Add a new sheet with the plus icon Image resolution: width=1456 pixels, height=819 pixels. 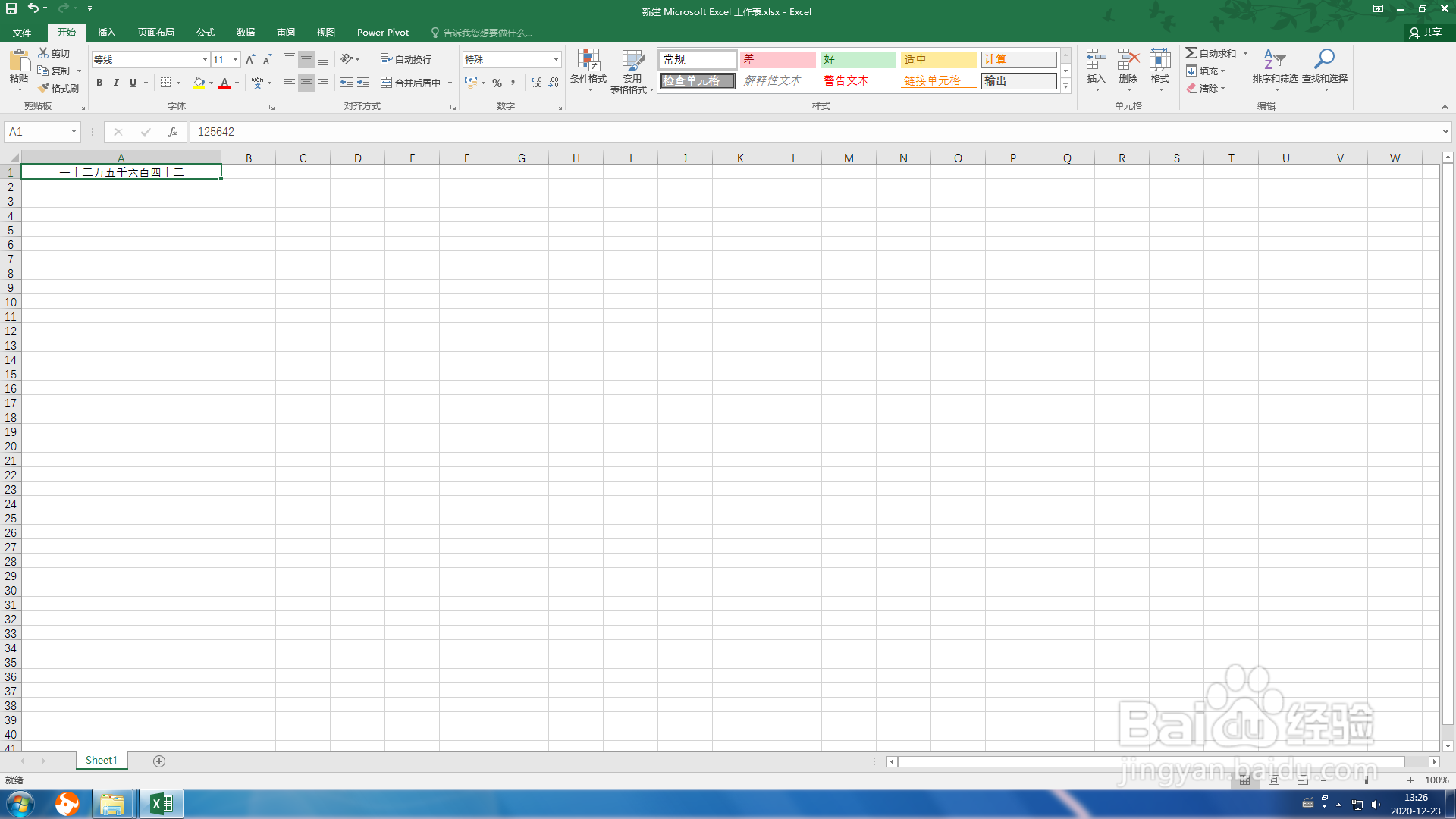(159, 761)
